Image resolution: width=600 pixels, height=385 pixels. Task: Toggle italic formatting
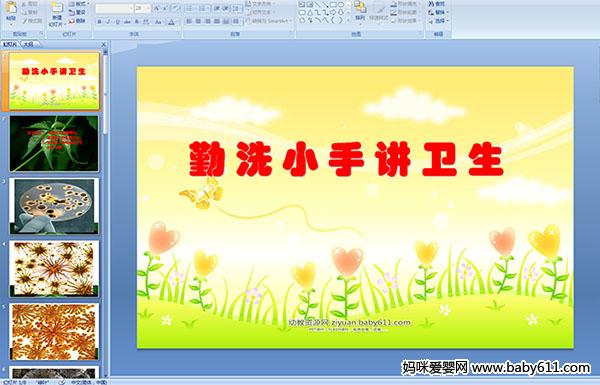pyautogui.click(x=108, y=22)
